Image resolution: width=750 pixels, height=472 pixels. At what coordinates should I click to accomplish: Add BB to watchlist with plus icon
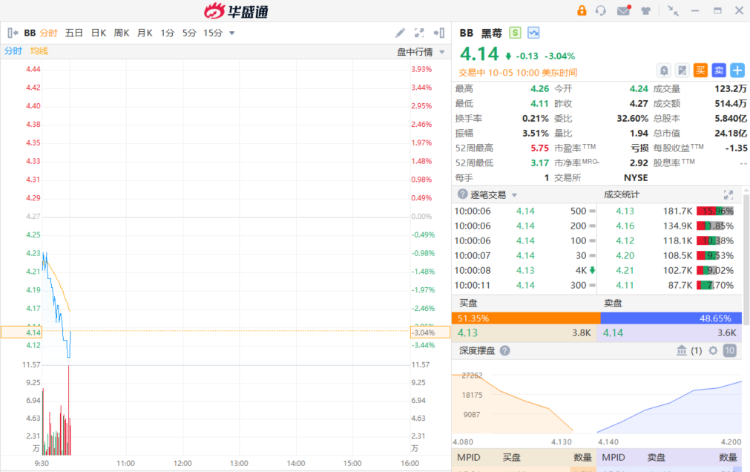737,70
